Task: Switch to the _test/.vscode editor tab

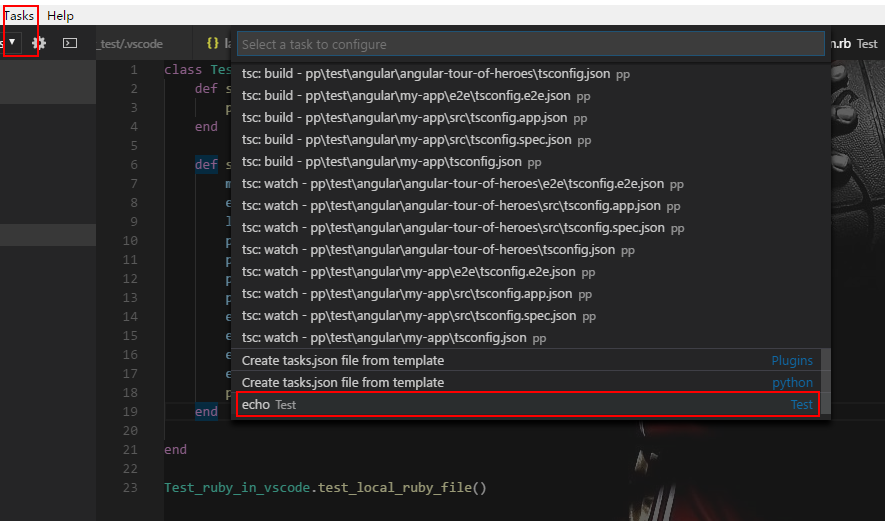Action: (131, 43)
